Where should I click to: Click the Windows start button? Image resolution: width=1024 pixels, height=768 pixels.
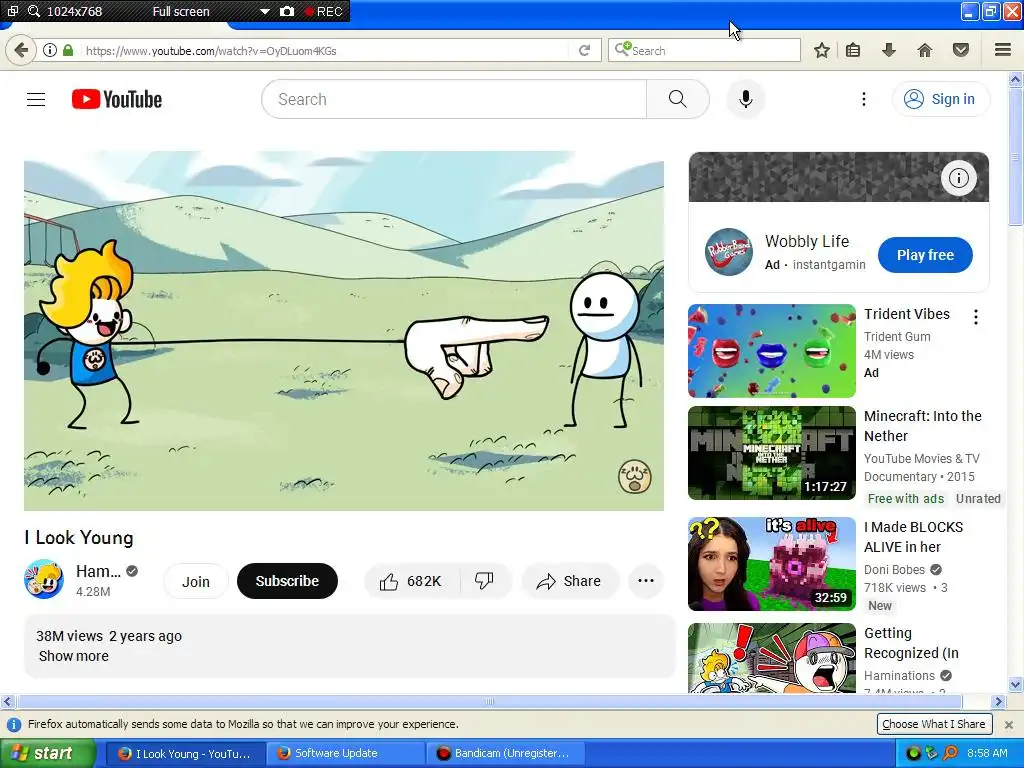click(48, 754)
